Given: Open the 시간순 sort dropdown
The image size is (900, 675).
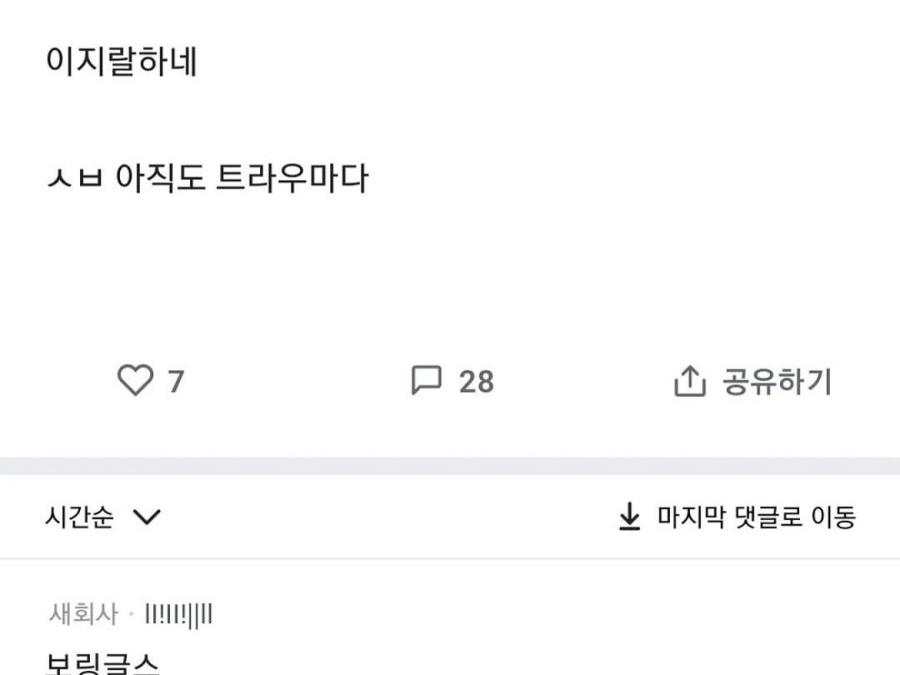Looking at the screenshot, I should [x=80, y=517].
